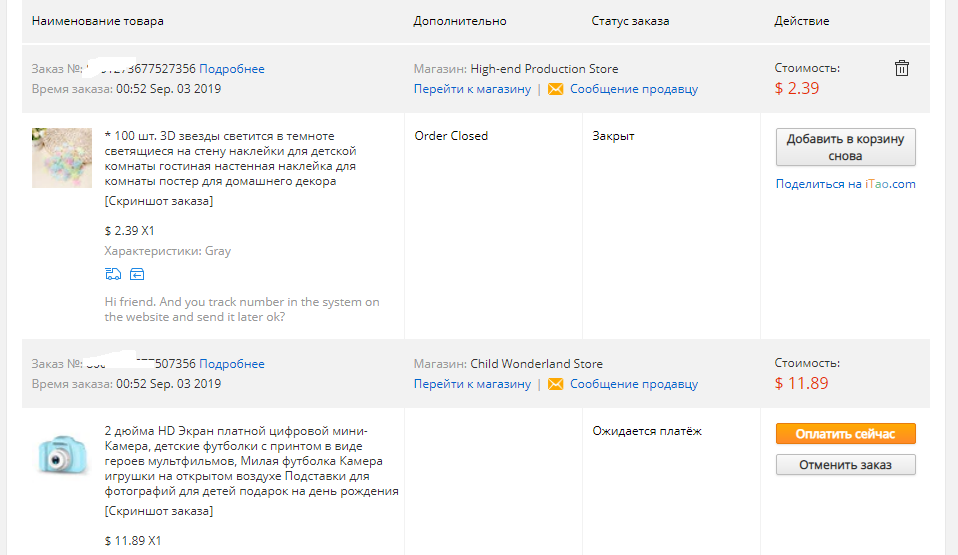Click the card refund icon beside the truck
This screenshot has width=958, height=555.
[137, 274]
